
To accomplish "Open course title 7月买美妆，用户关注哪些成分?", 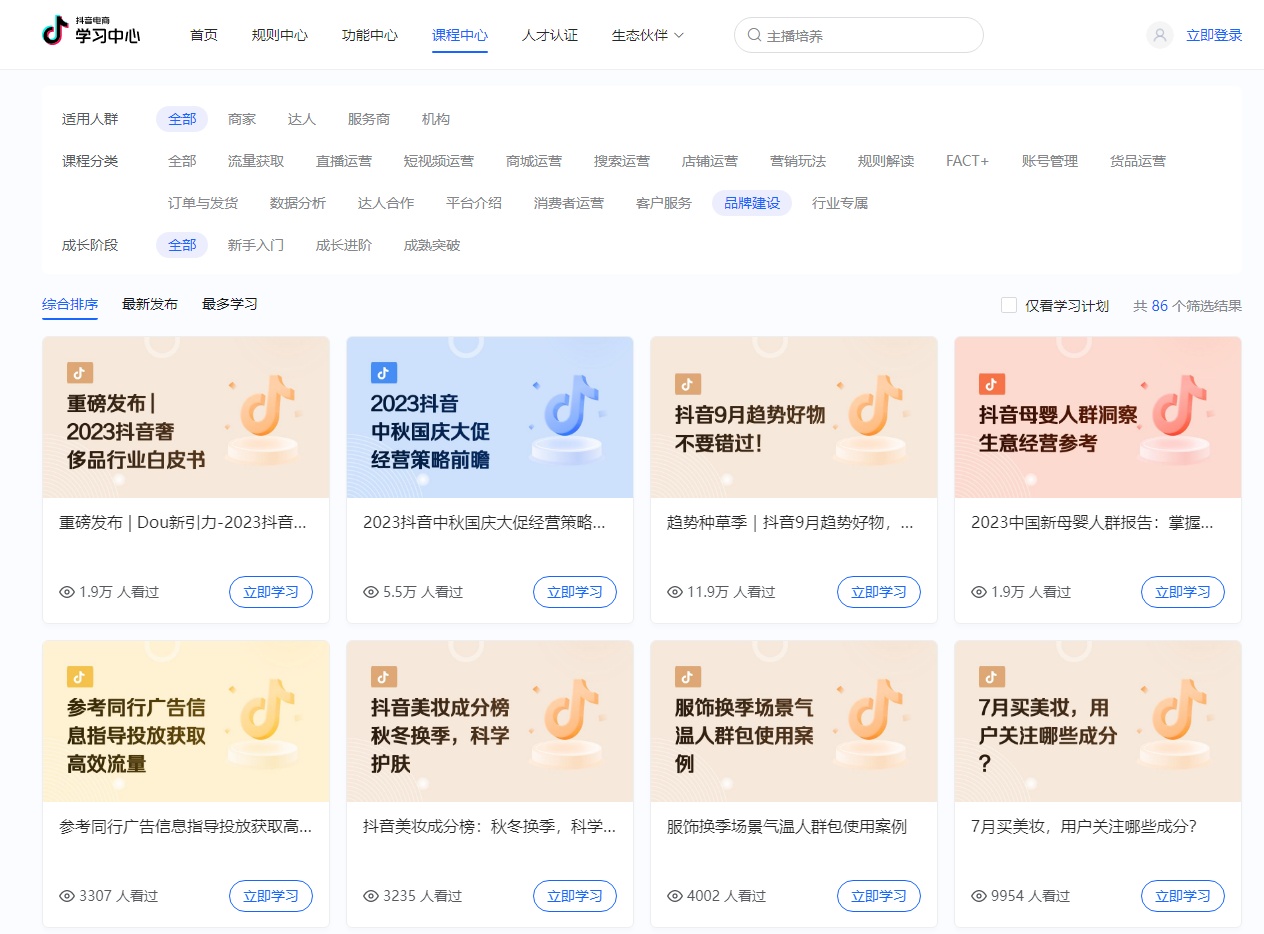I will [x=1084, y=827].
